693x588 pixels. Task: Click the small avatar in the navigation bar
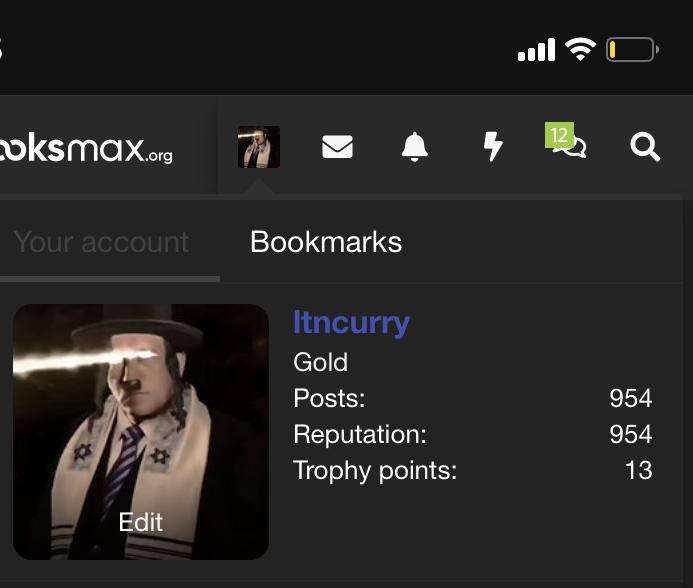[258, 148]
